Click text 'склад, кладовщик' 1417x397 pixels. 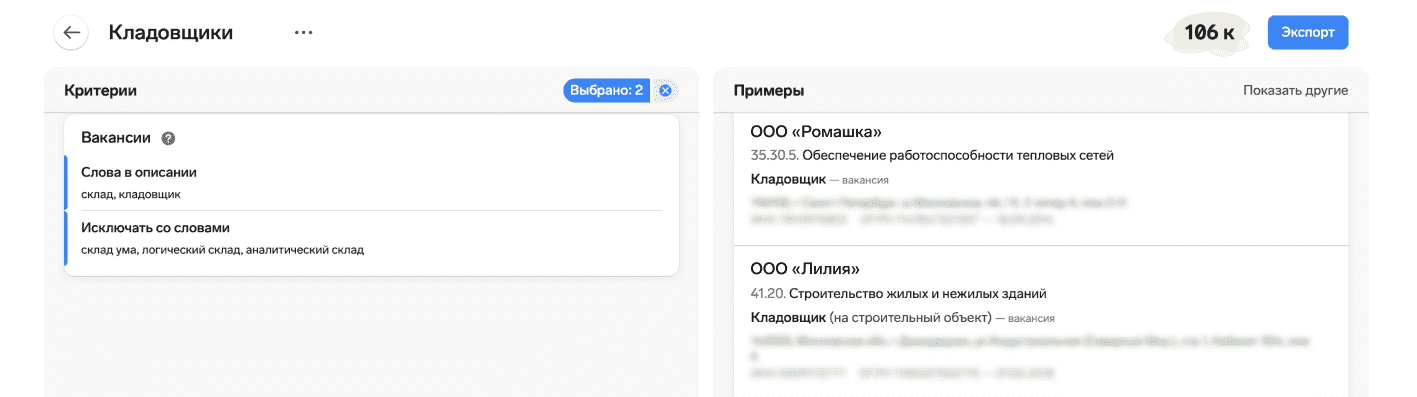pyautogui.click(x=130, y=195)
